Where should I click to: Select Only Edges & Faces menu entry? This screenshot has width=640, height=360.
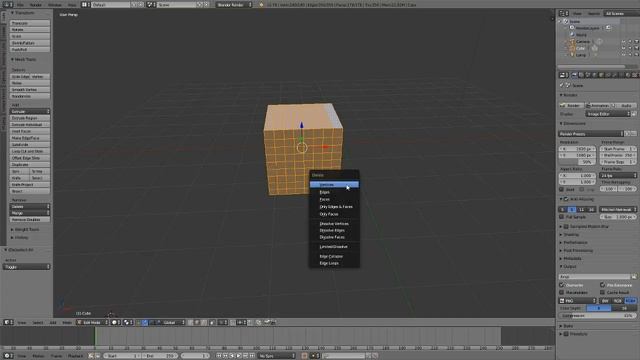[x=334, y=207]
